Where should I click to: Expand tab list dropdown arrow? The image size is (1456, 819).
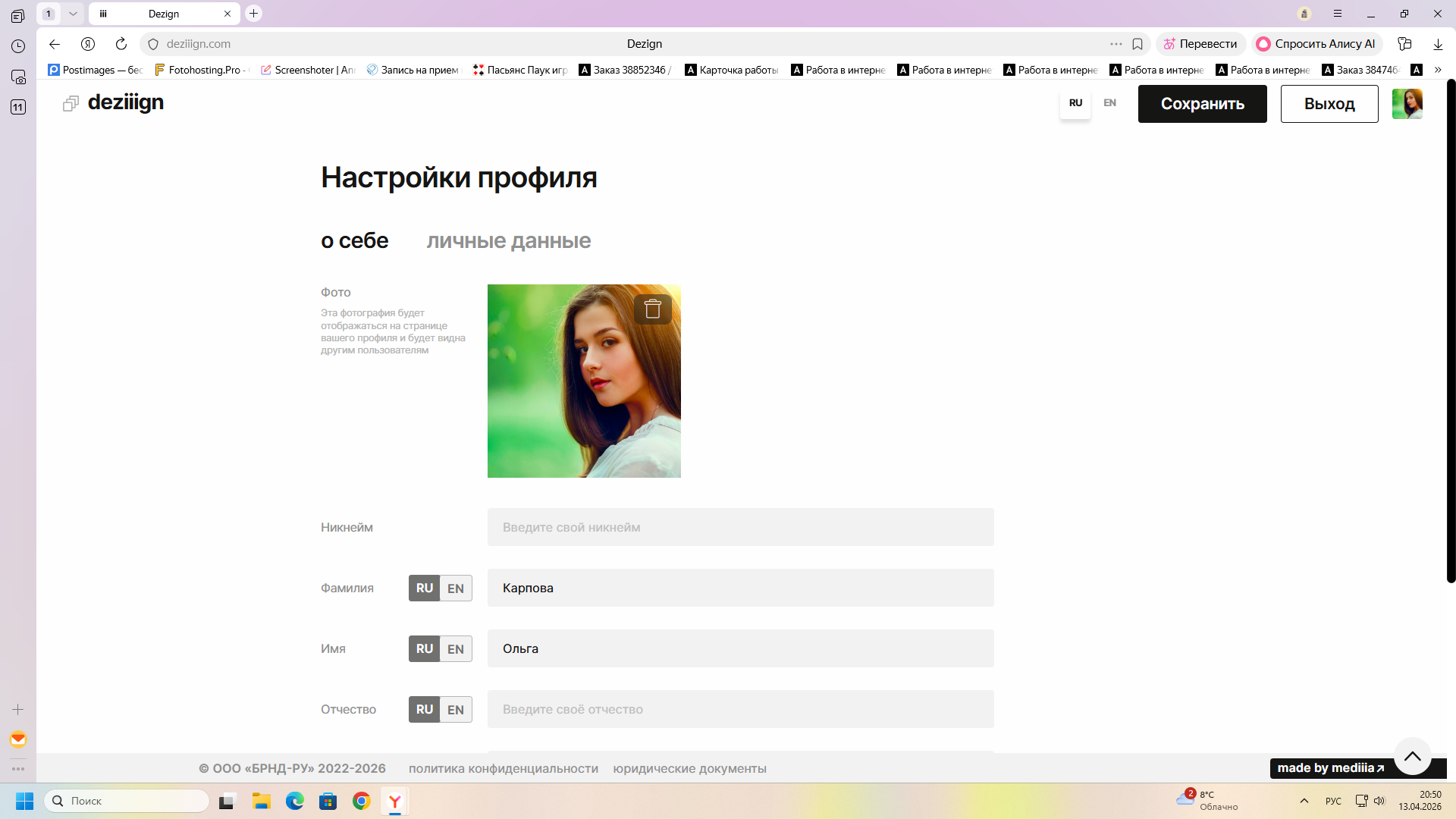[73, 14]
